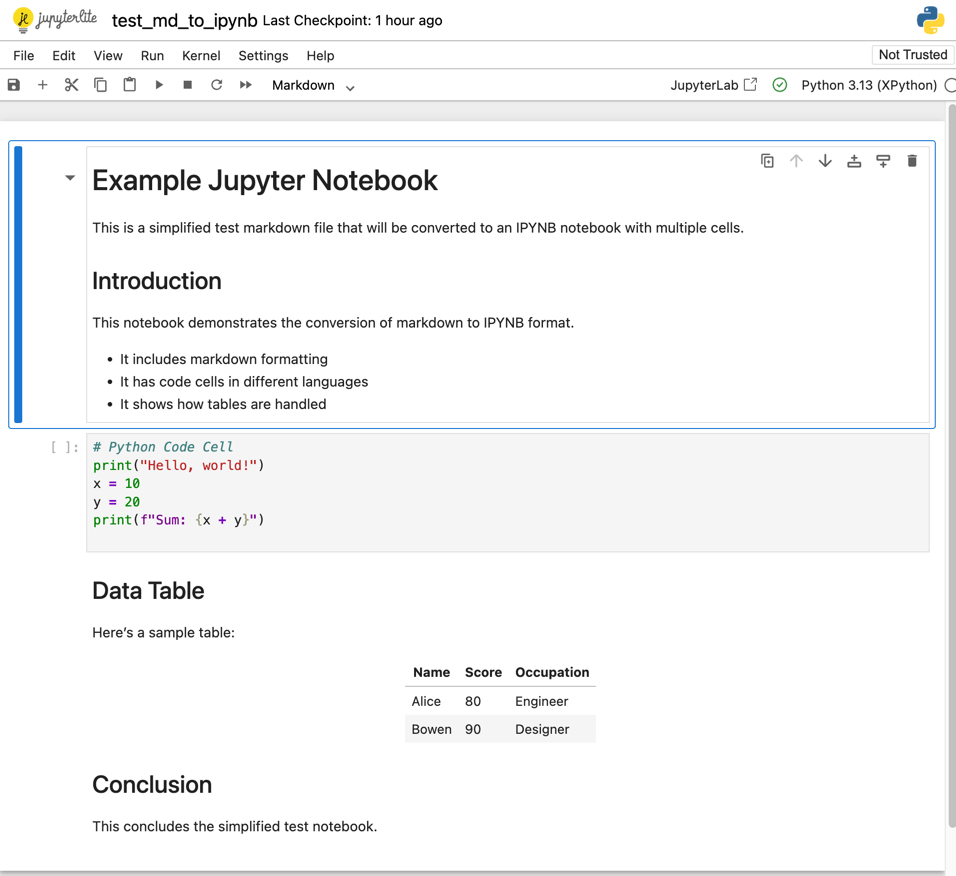The height and width of the screenshot is (876, 956).
Task: Click the blue cell collapser bar
Action: 18,284
